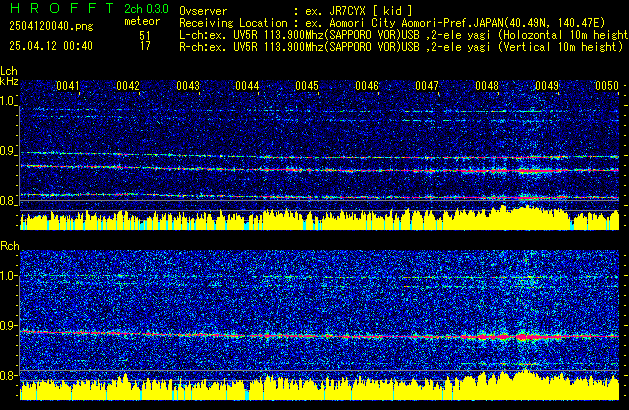
Task: Select the R-ch receiver description line
Action: point(401,47)
